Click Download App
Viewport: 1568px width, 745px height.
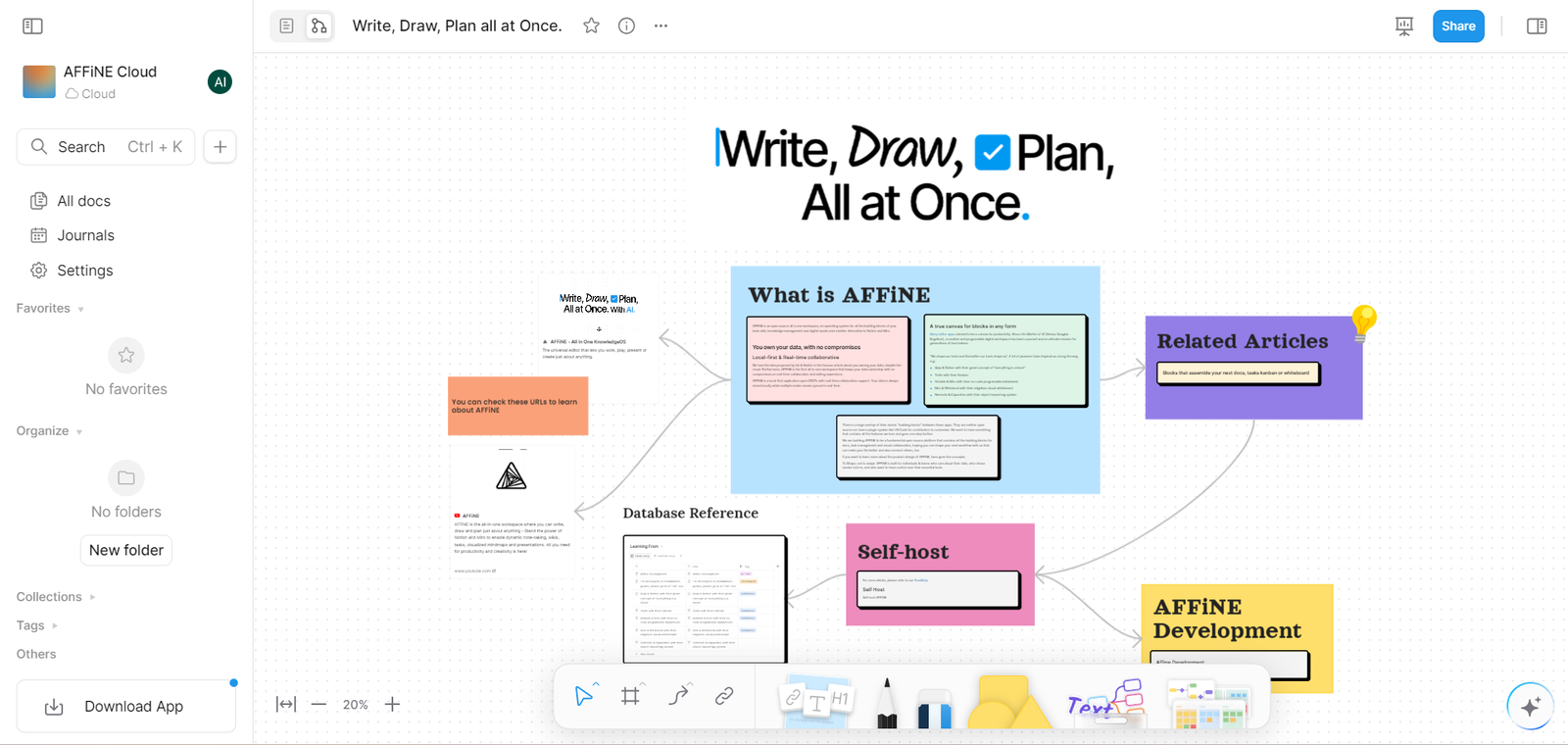pyautogui.click(x=126, y=707)
